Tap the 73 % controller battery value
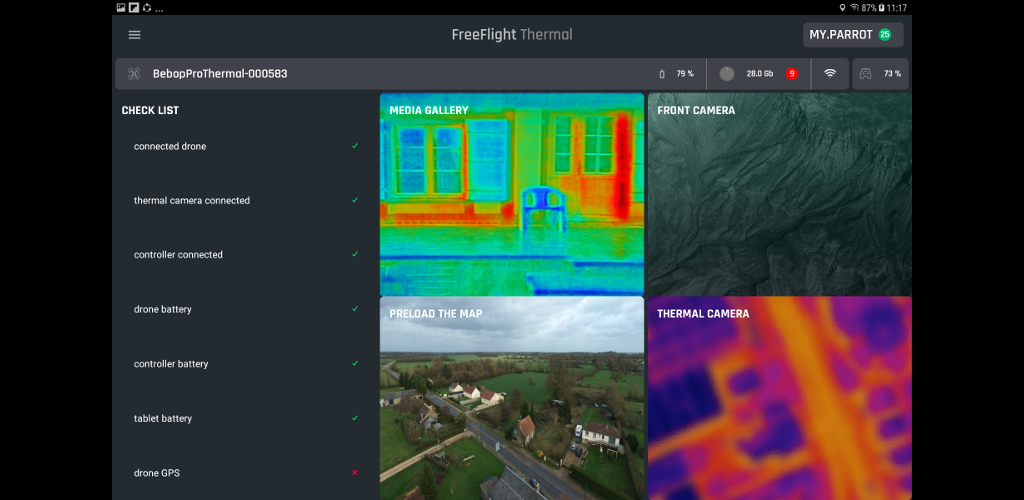This screenshot has width=1024, height=500. [x=892, y=74]
